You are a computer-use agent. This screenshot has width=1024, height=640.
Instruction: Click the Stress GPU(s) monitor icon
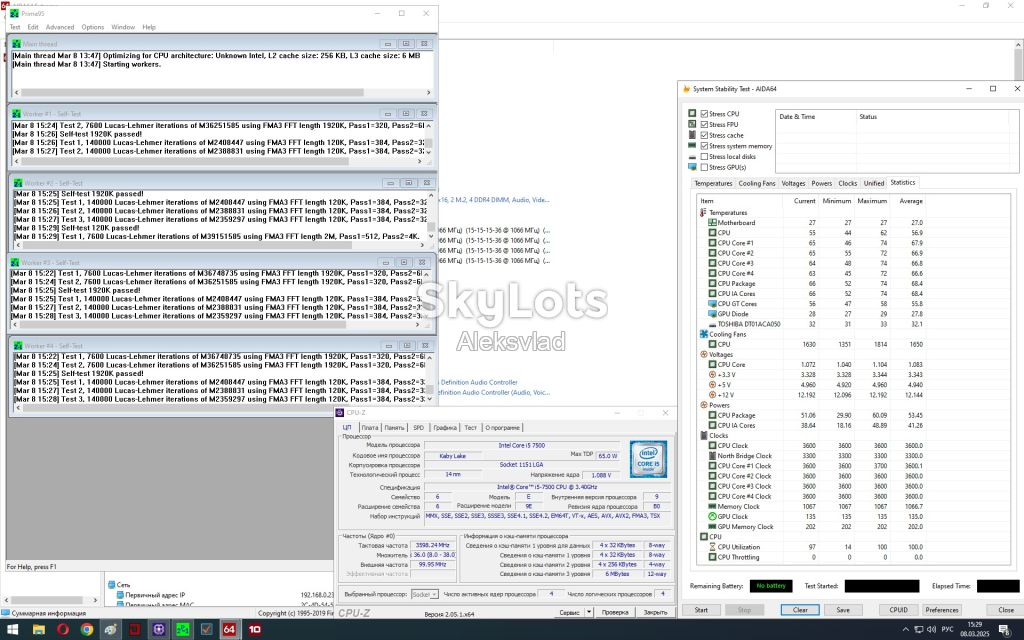pyautogui.click(x=692, y=167)
